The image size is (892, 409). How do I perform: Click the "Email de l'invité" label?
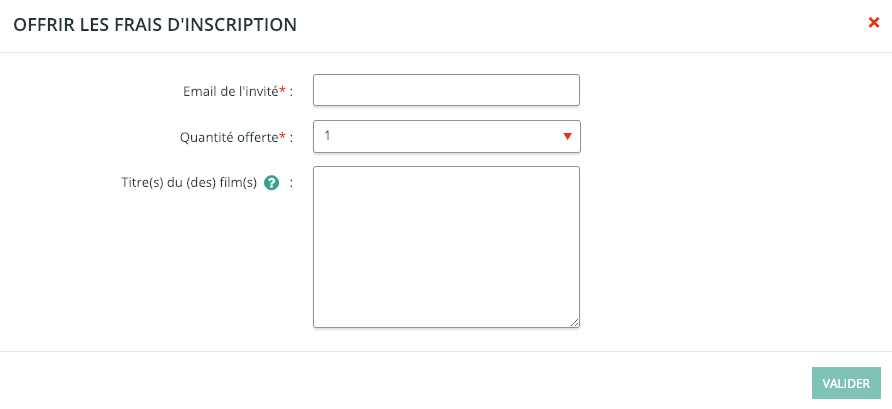(230, 91)
